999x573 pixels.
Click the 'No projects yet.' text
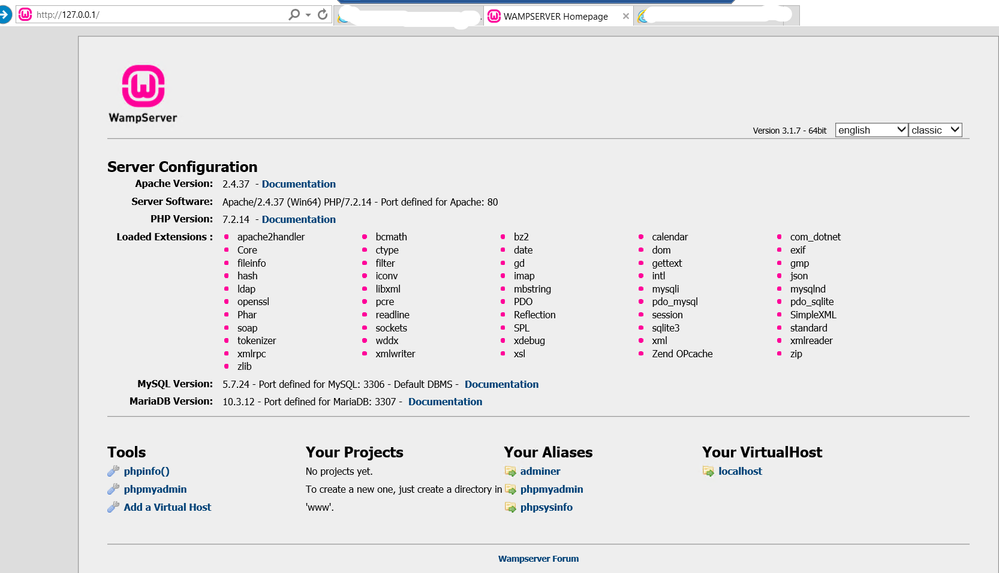pyautogui.click(x=339, y=471)
